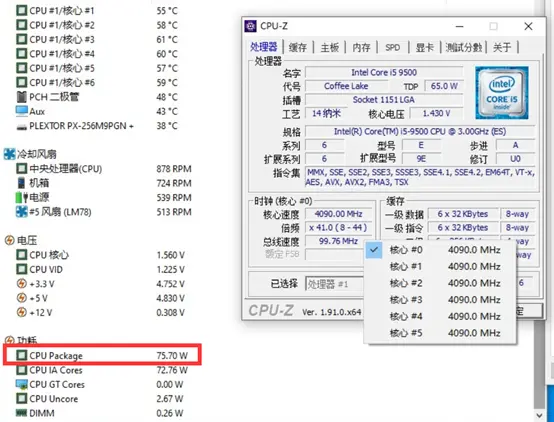This screenshot has height=422, width=554.
Task: Minimize the CPU-Z window
Action: [x=459, y=26]
